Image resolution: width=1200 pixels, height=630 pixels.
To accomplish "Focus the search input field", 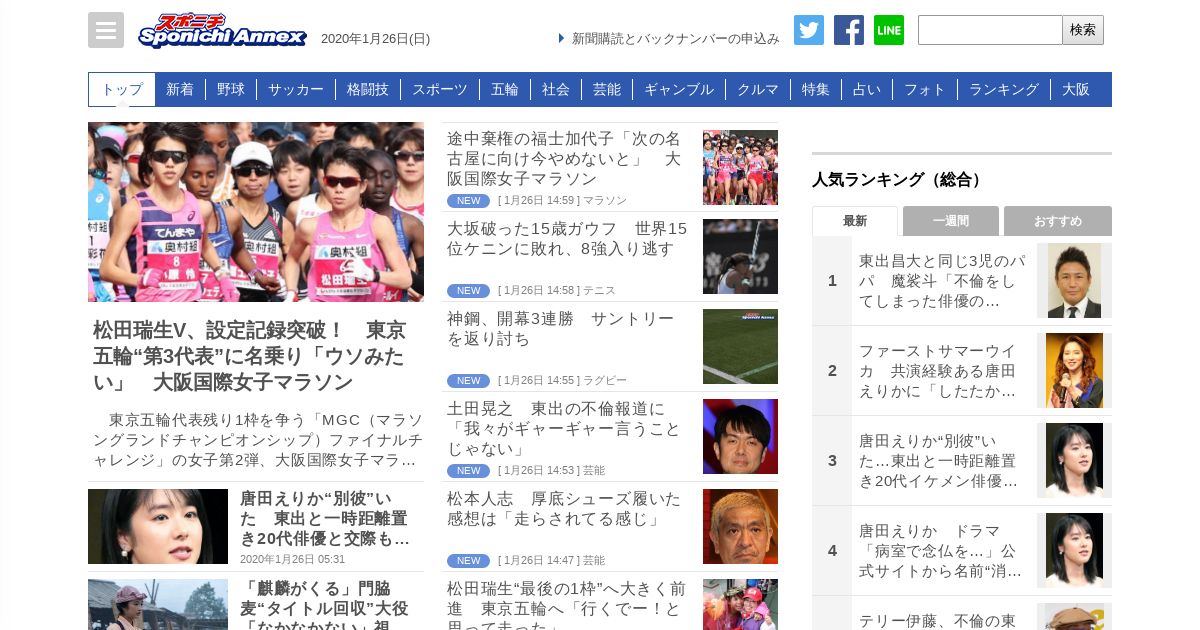I will (x=990, y=30).
